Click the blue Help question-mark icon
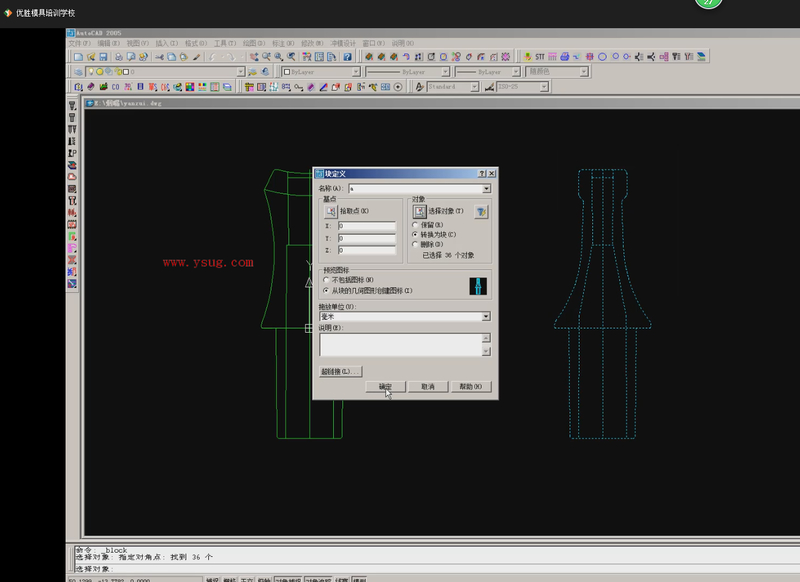 pos(347,57)
